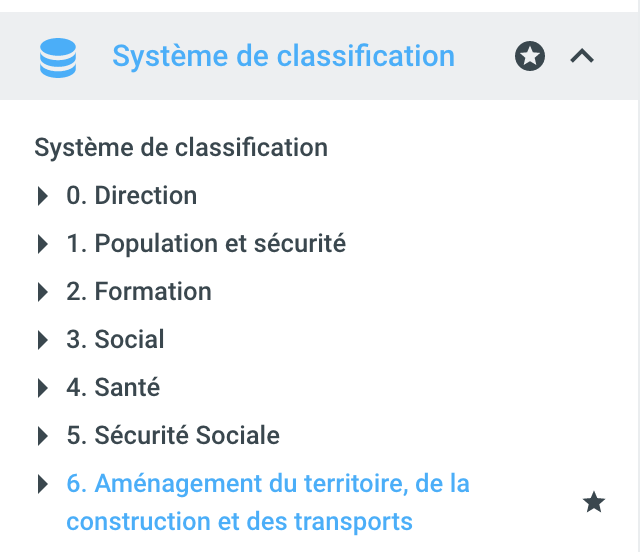This screenshot has height=552, width=640.
Task: Expand the 5. Sécurité Sociale arrow
Action: point(42,436)
